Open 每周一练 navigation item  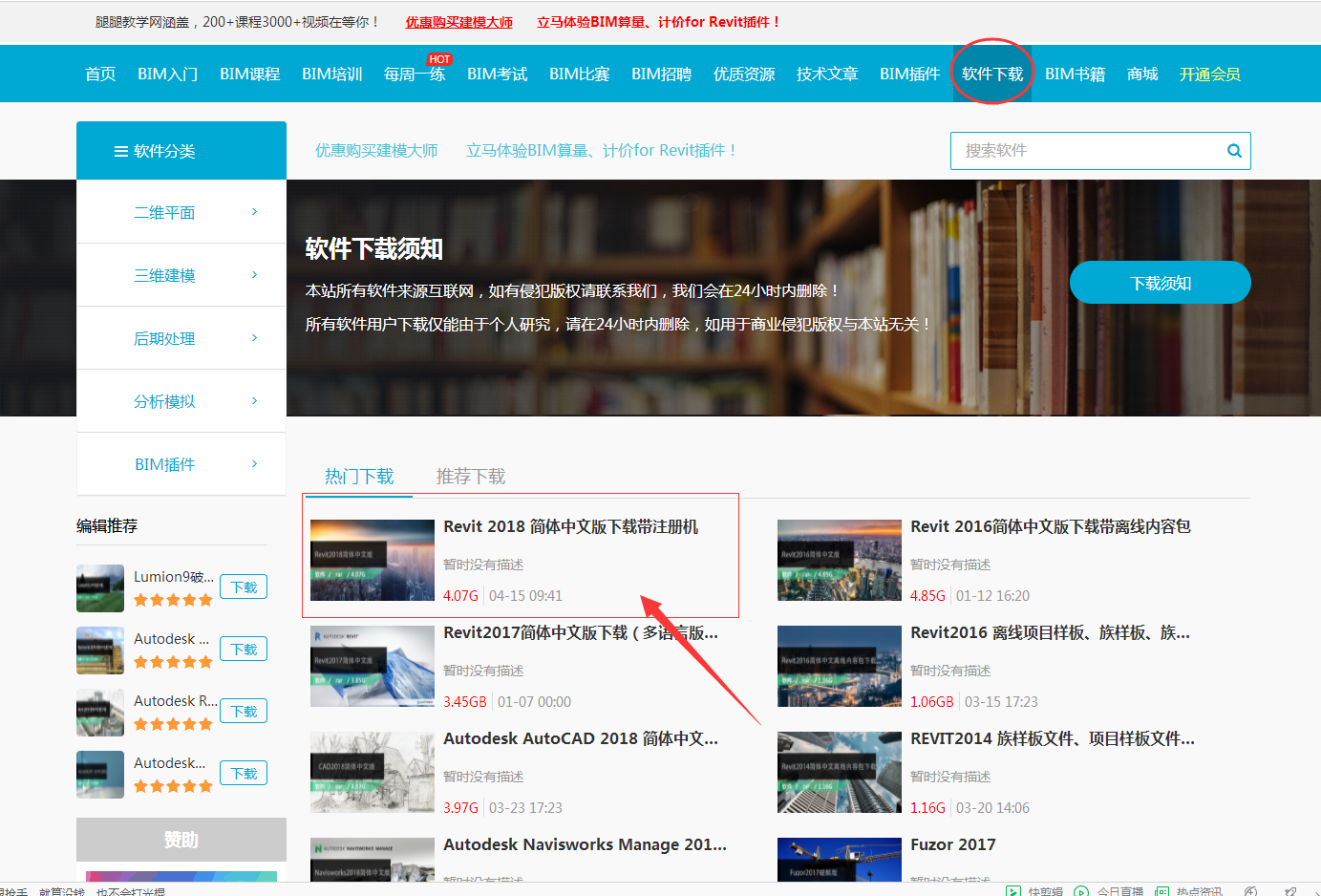pos(415,75)
